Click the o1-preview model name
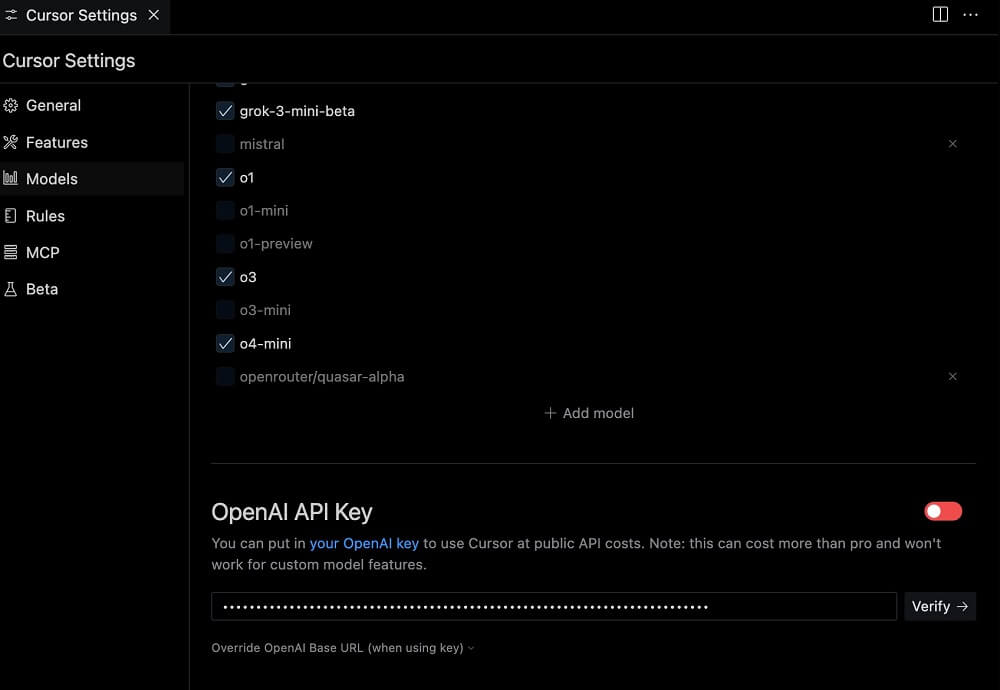The width and height of the screenshot is (1000, 690). click(276, 244)
